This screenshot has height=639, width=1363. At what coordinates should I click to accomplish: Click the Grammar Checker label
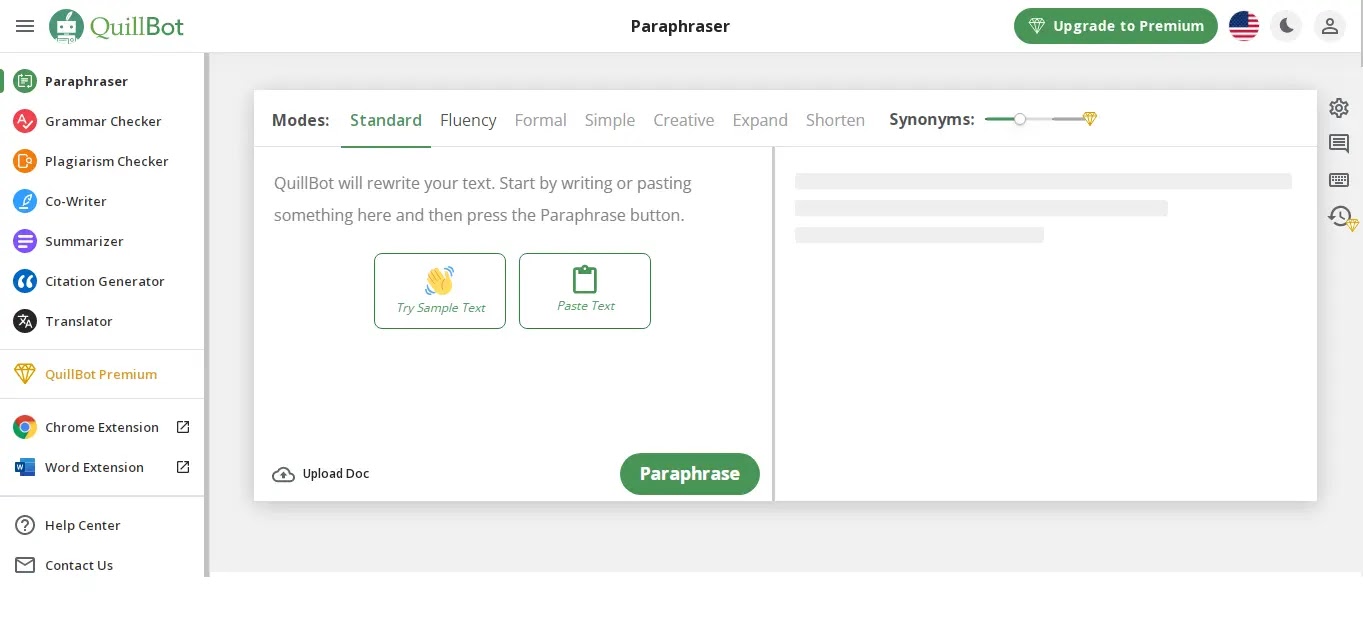(x=103, y=121)
